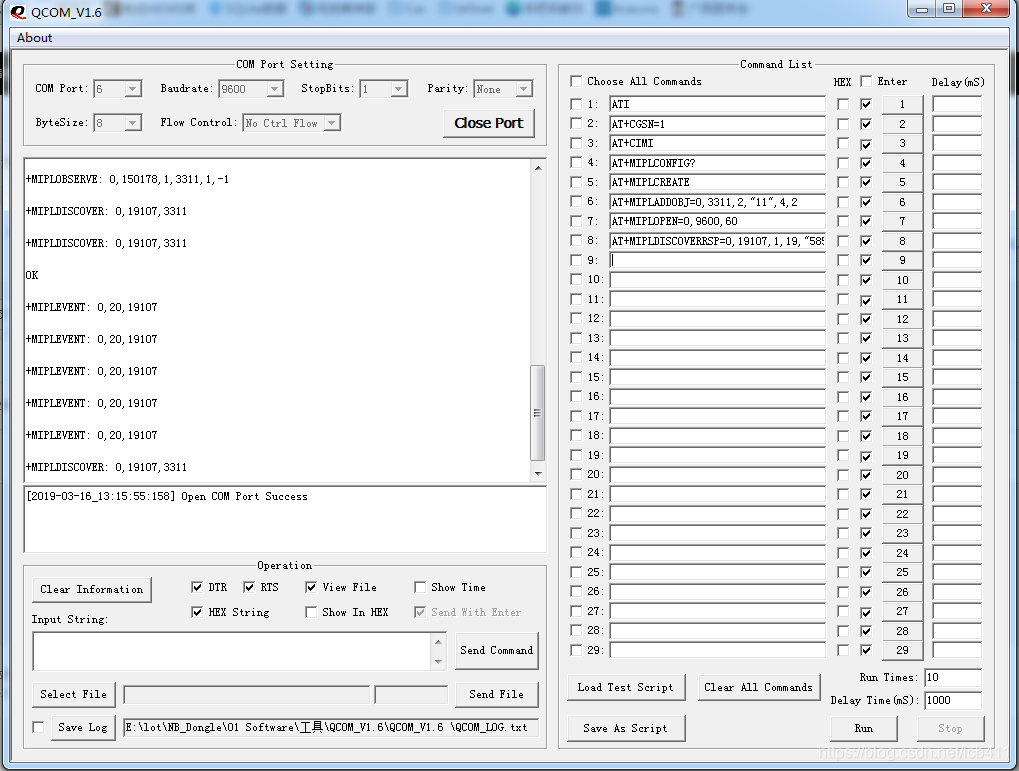Expand the Baudrate dropdown
This screenshot has width=1019, height=771.
point(275,88)
